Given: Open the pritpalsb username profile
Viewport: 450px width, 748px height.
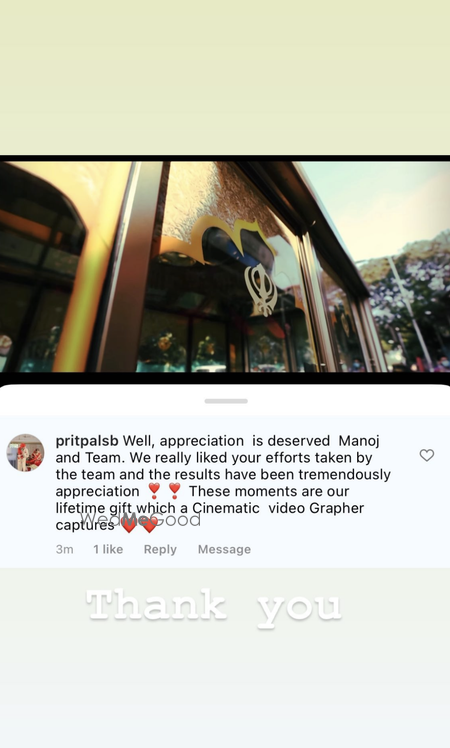Looking at the screenshot, I should tap(87, 441).
